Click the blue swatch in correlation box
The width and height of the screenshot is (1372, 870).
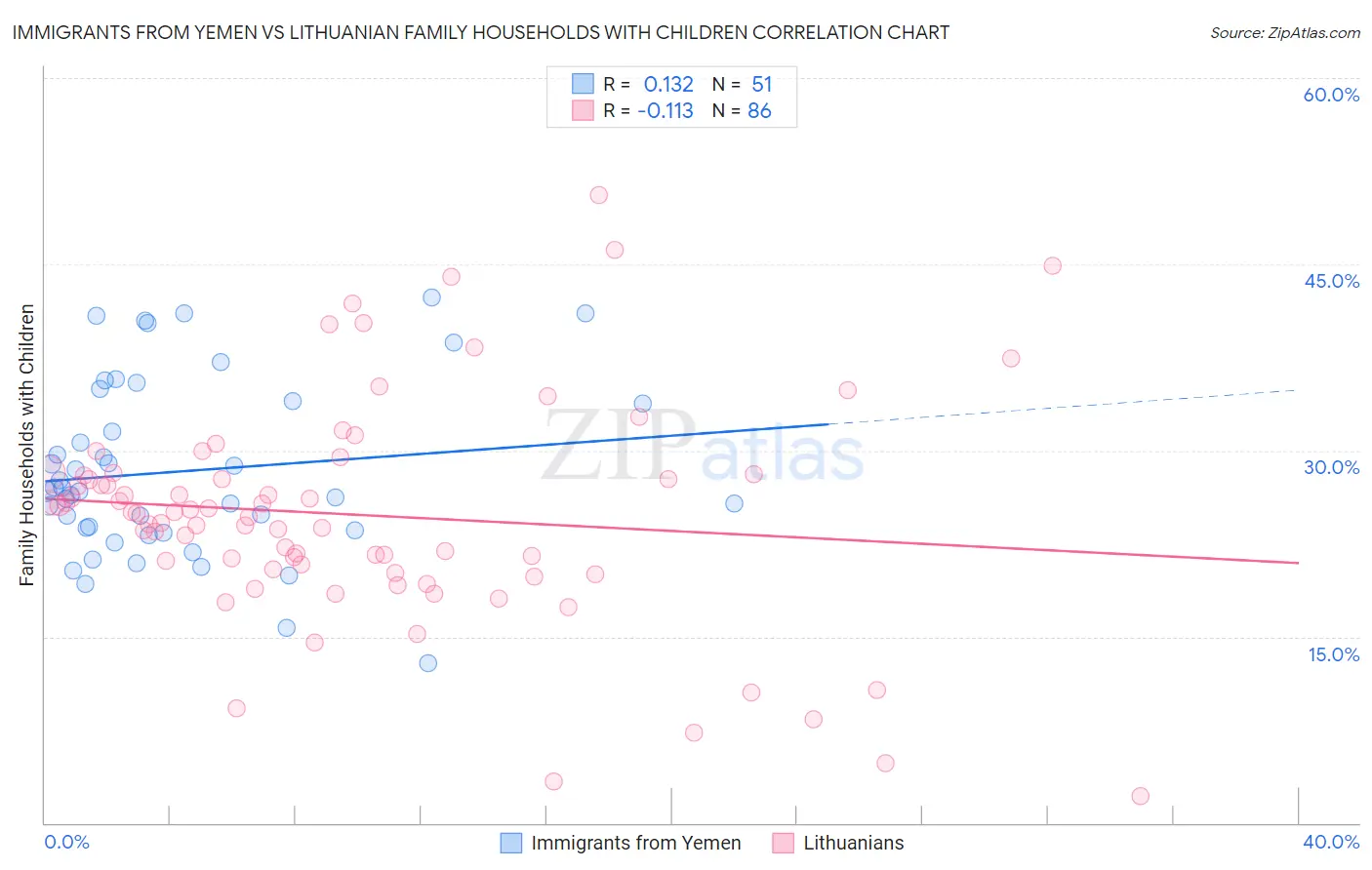[583, 84]
